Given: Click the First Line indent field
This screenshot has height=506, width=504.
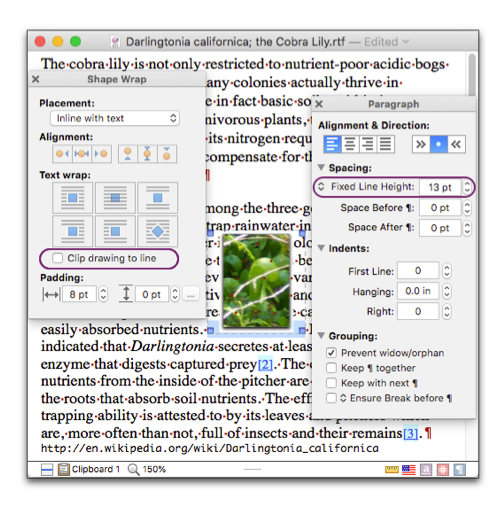Looking at the screenshot, I should point(418,270).
